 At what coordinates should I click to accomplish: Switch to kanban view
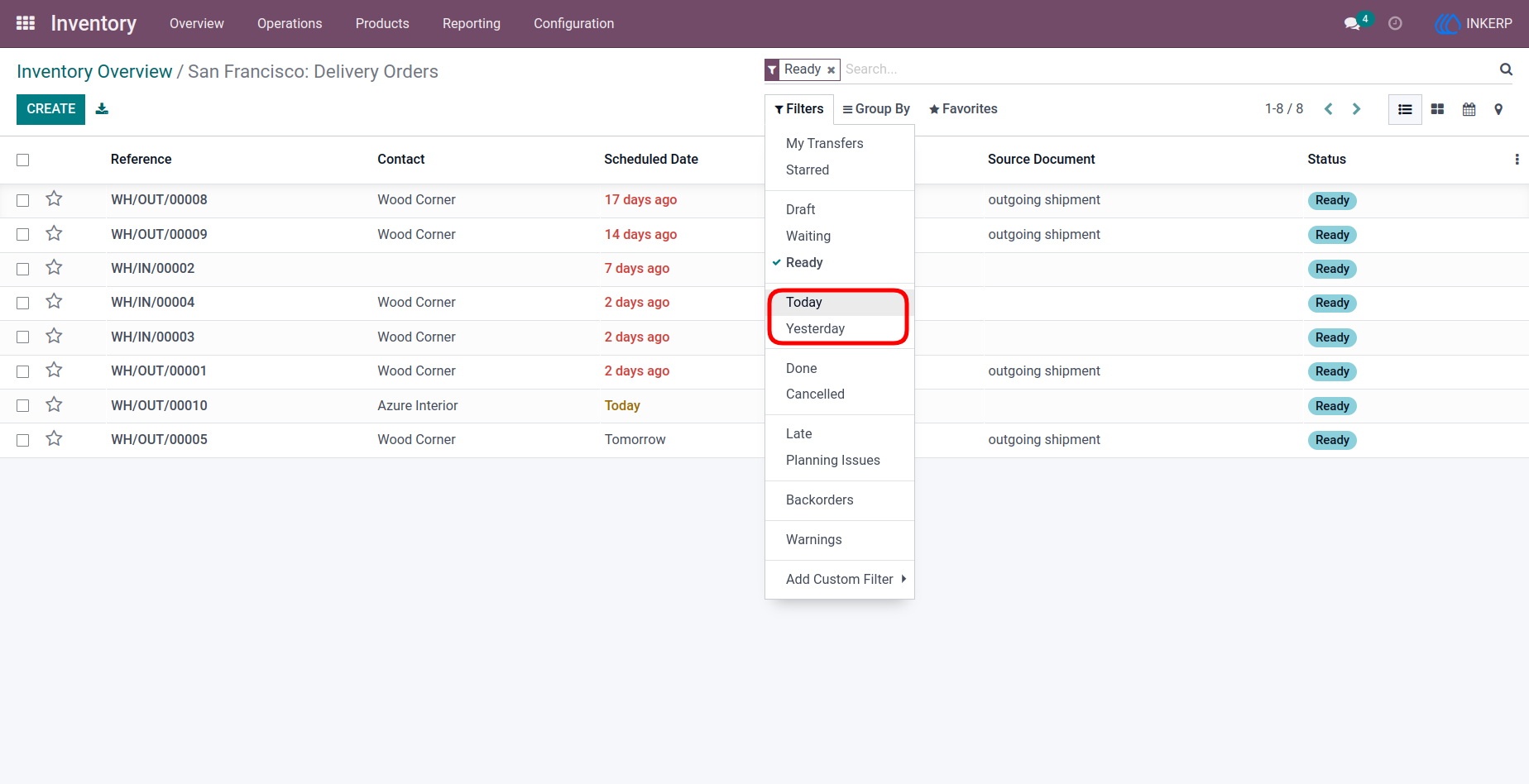click(x=1437, y=109)
